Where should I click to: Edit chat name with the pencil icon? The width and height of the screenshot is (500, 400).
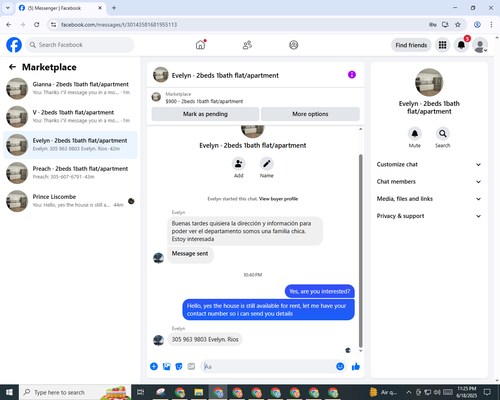tap(267, 164)
